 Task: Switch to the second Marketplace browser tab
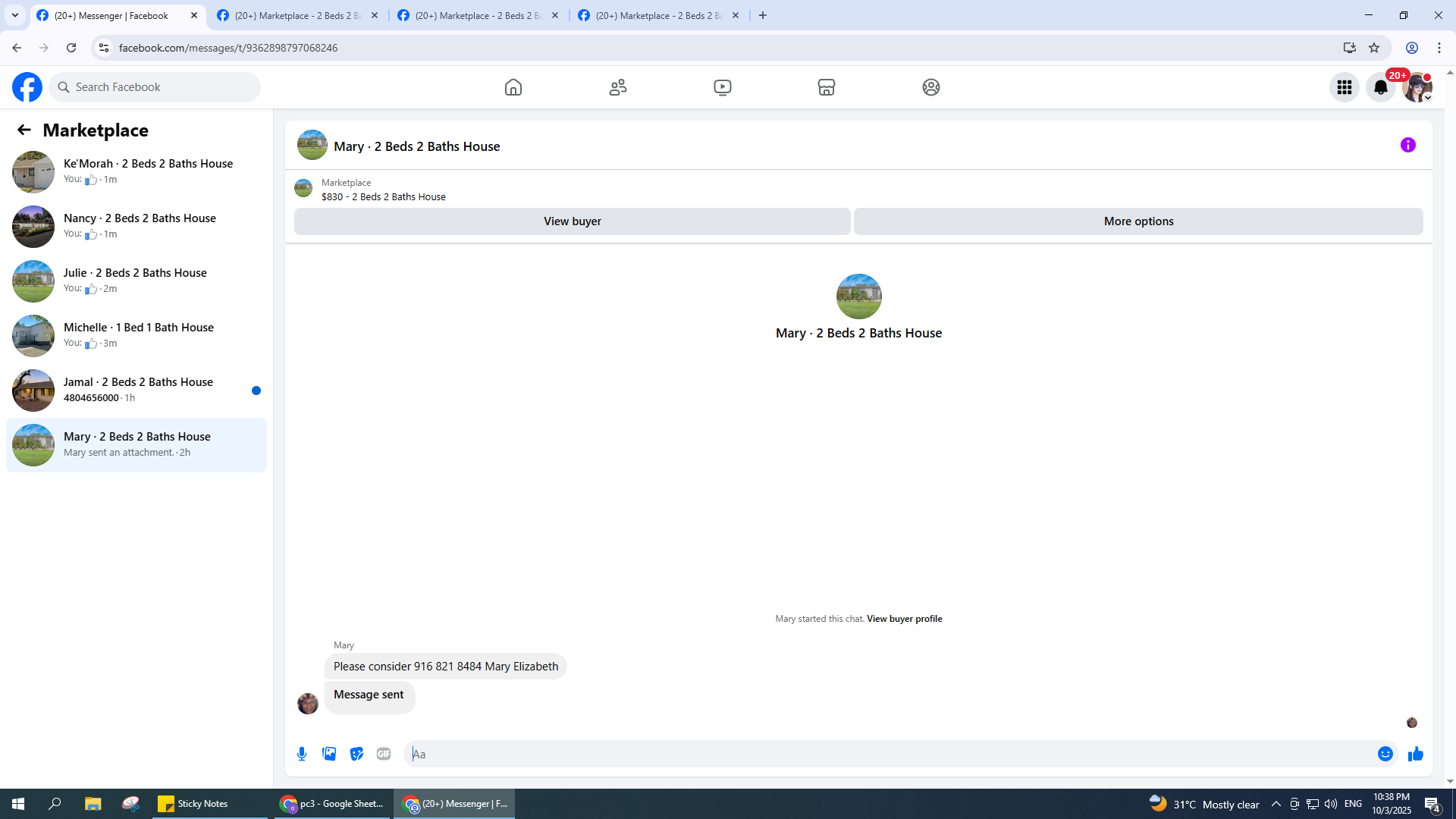pos(298,15)
